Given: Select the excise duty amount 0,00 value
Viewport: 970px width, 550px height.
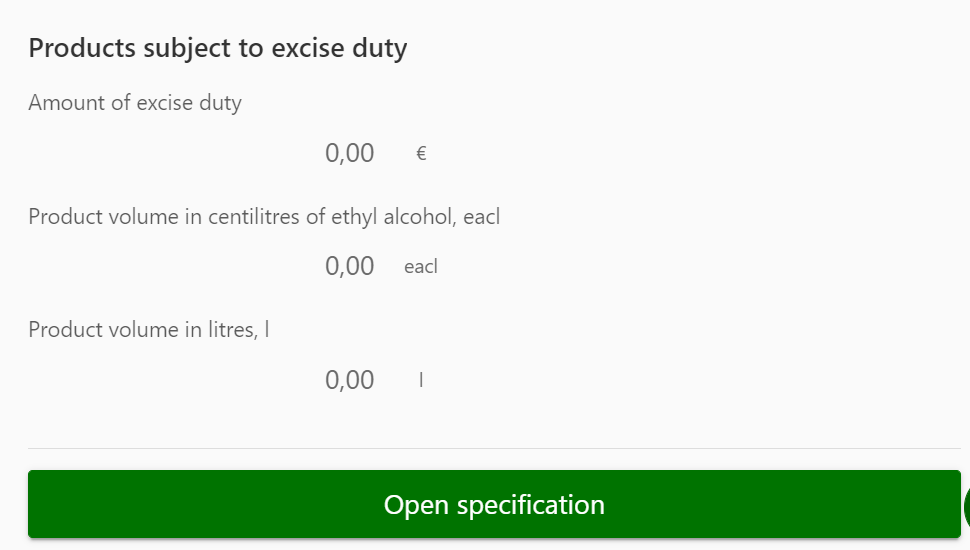Looking at the screenshot, I should coord(349,154).
